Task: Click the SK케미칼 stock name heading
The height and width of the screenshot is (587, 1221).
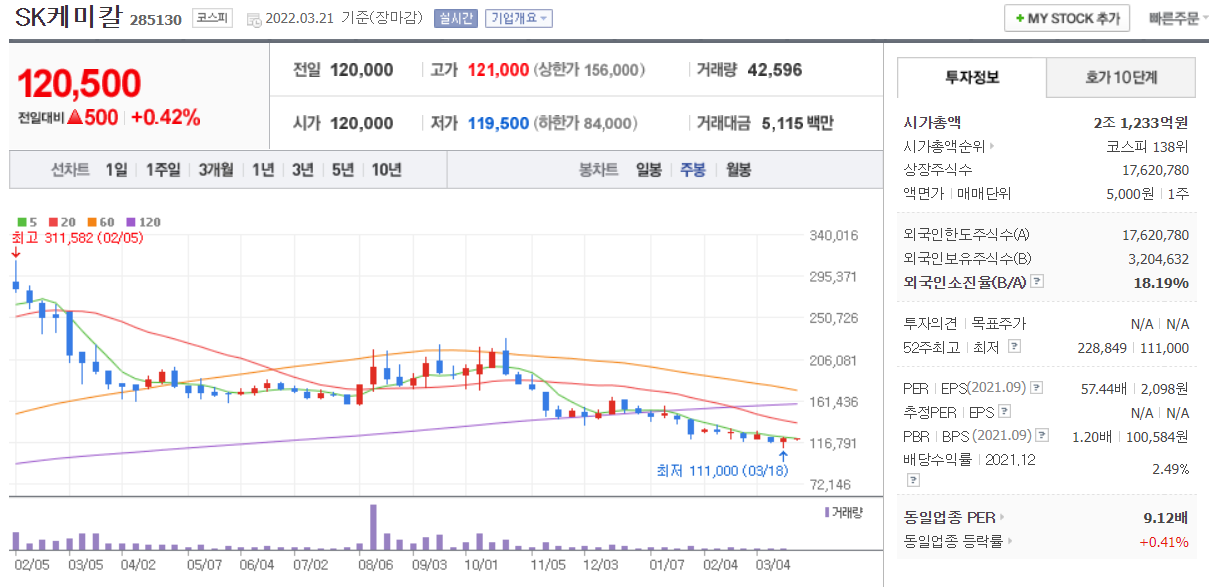Action: [69, 18]
